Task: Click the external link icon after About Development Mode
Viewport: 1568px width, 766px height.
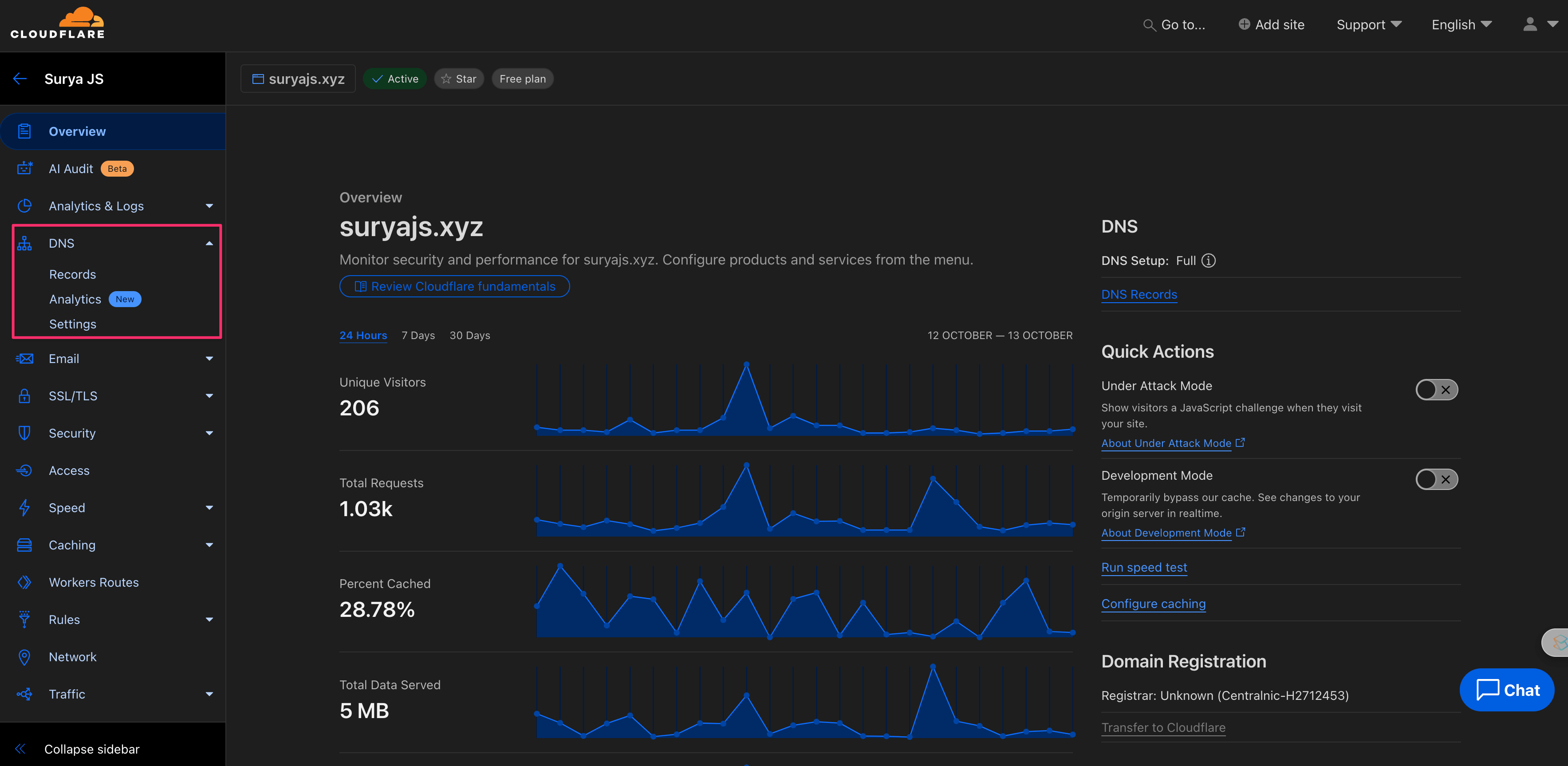Action: click(1241, 532)
